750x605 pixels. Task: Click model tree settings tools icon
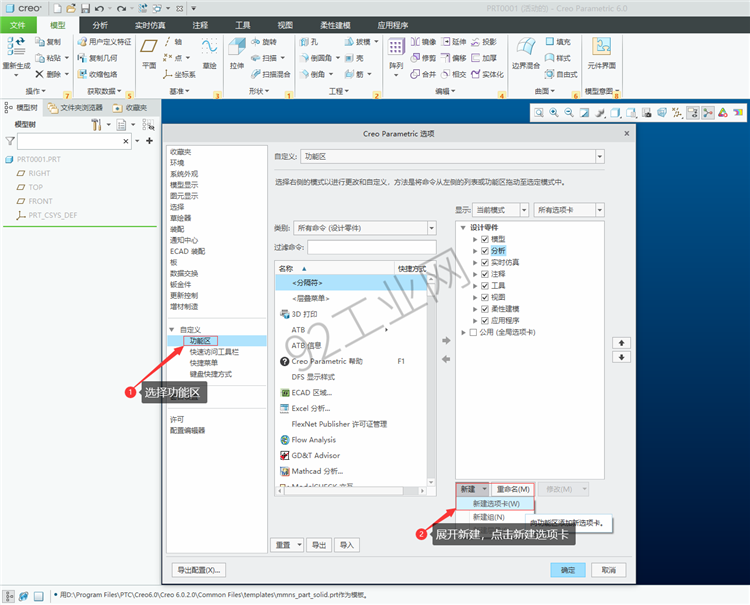point(97,125)
